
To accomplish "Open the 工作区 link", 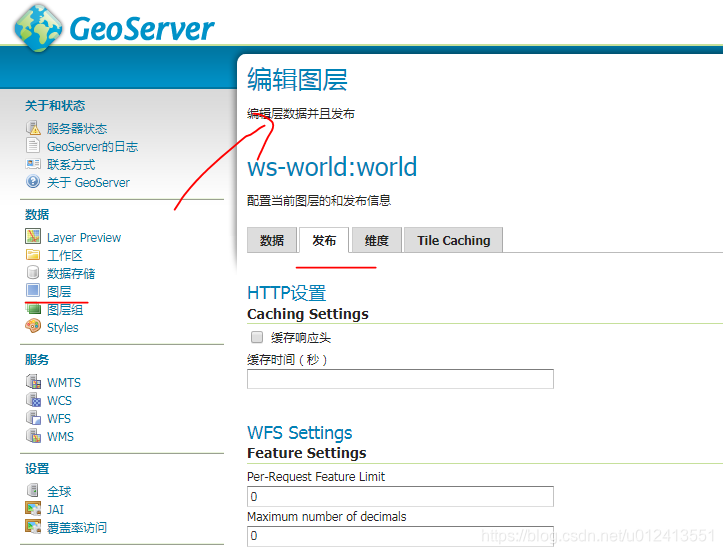I will 65,256.
